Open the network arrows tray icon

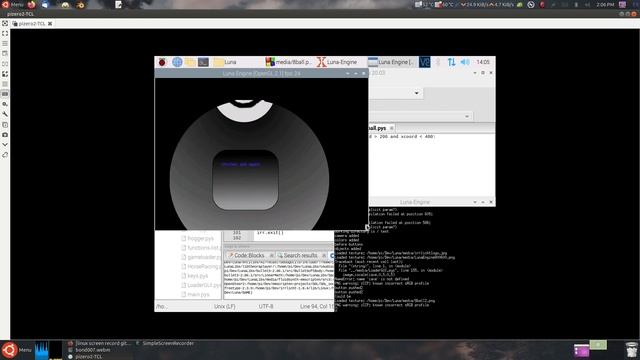pyautogui.click(x=451, y=62)
